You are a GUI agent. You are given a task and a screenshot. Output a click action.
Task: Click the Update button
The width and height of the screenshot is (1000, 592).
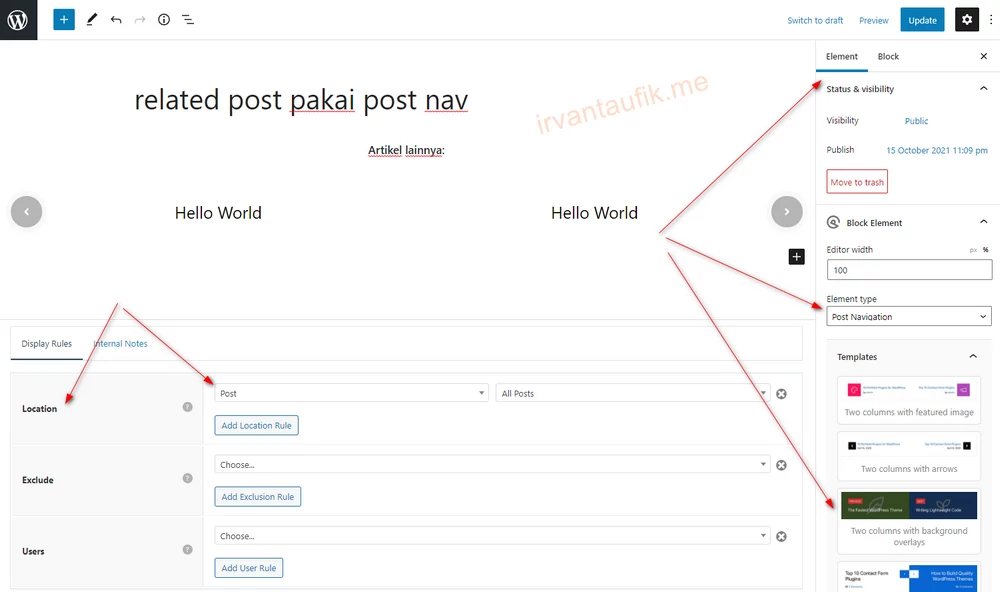(922, 20)
